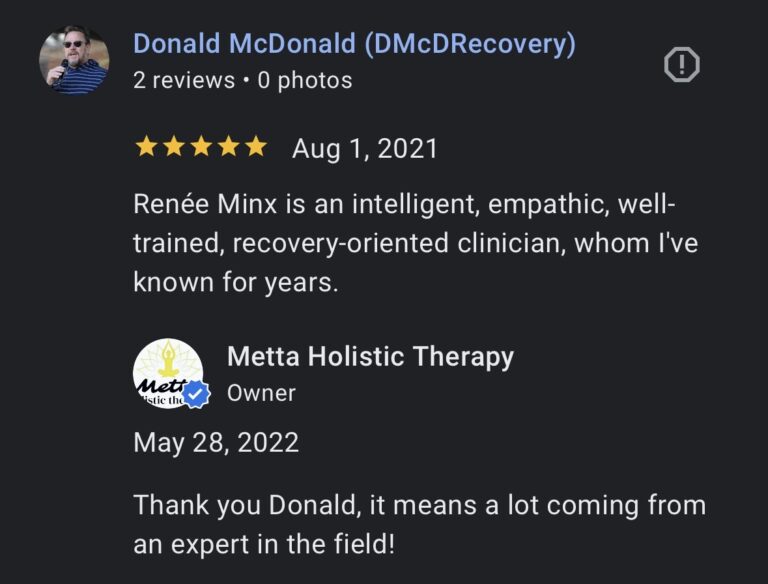Click the fourth gold rating star

pos(228,148)
